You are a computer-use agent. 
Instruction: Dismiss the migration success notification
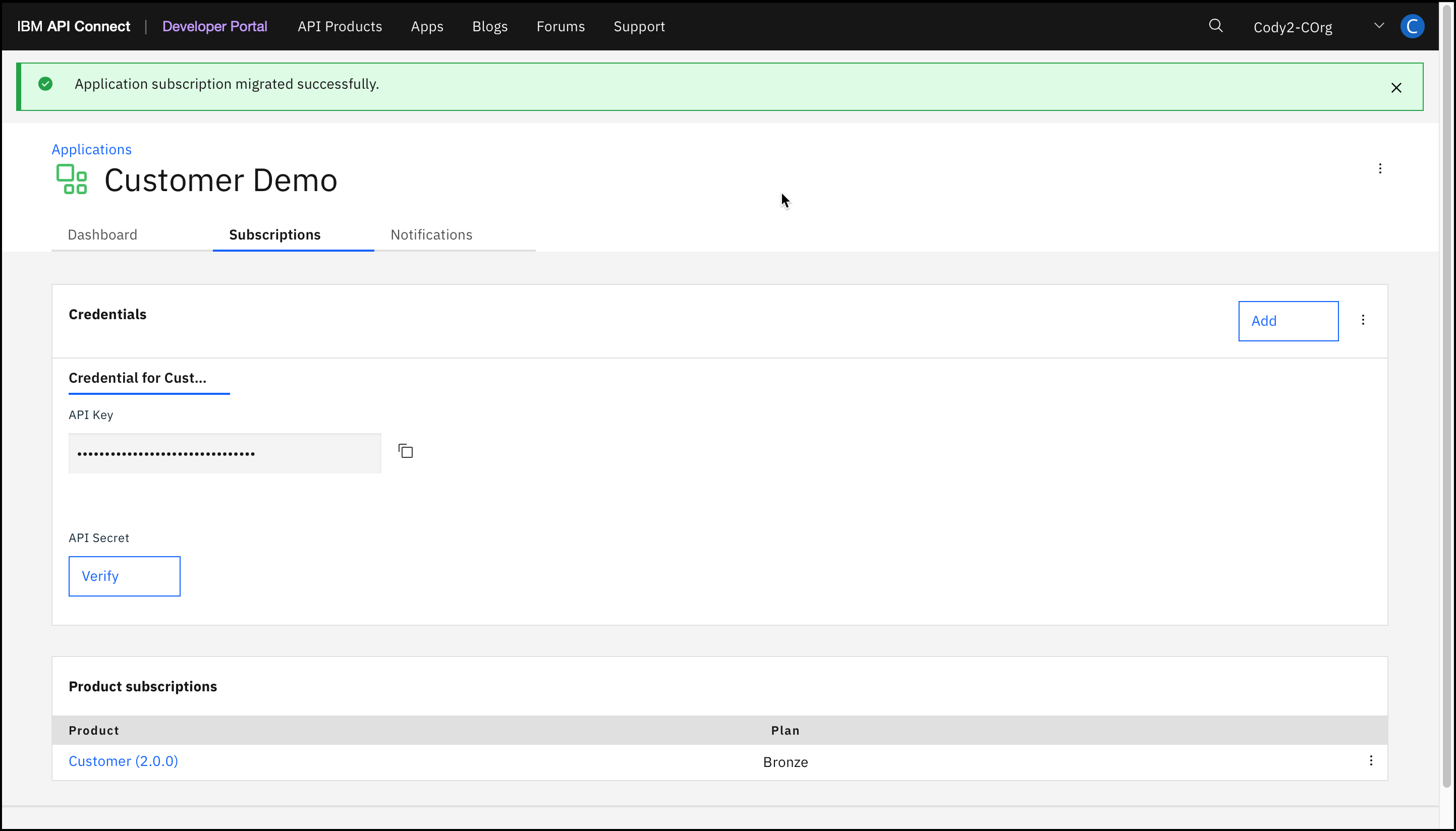point(1396,88)
